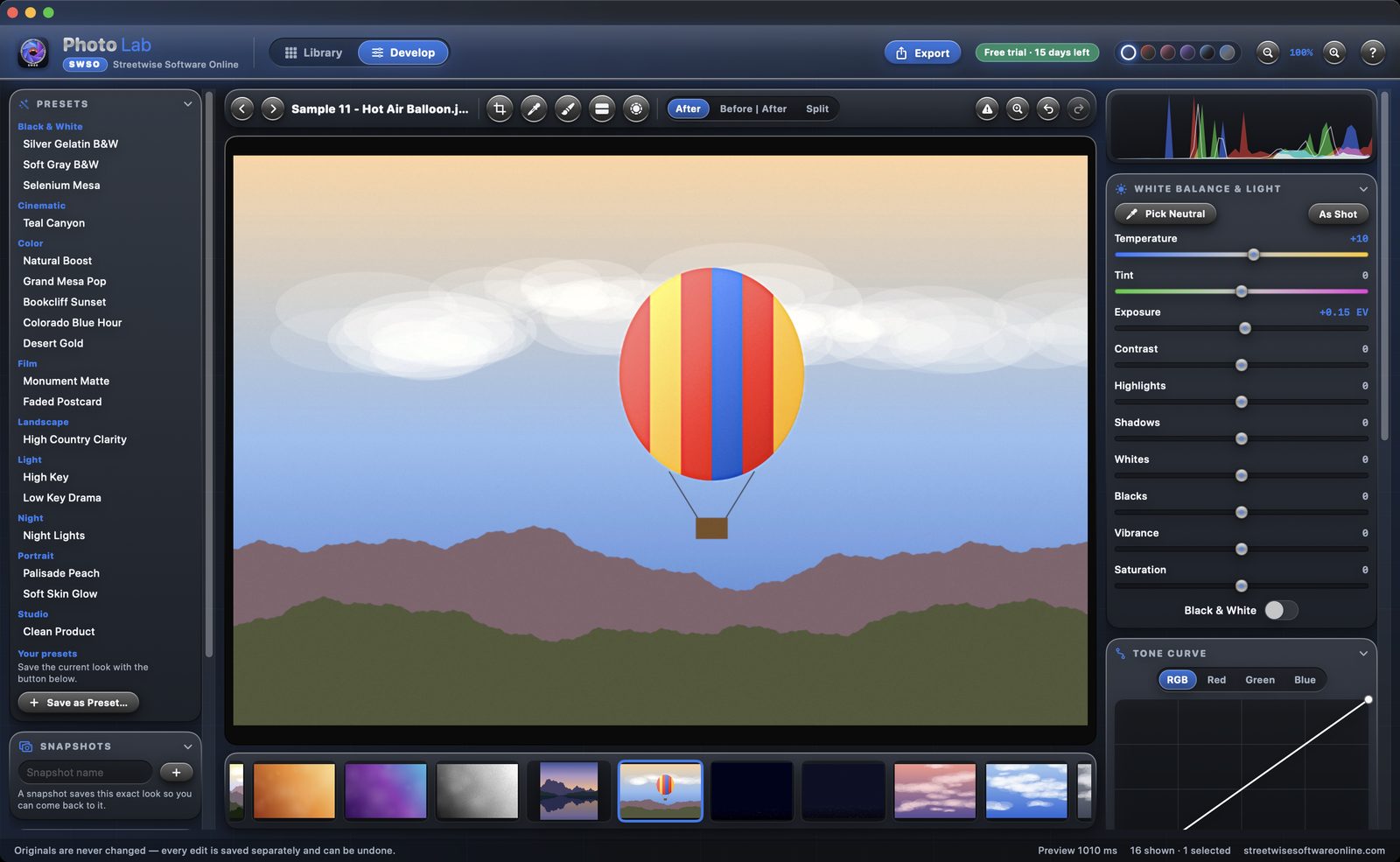This screenshot has height=862, width=1400.
Task: Collapse the Tone Curve panel
Action: click(1363, 654)
